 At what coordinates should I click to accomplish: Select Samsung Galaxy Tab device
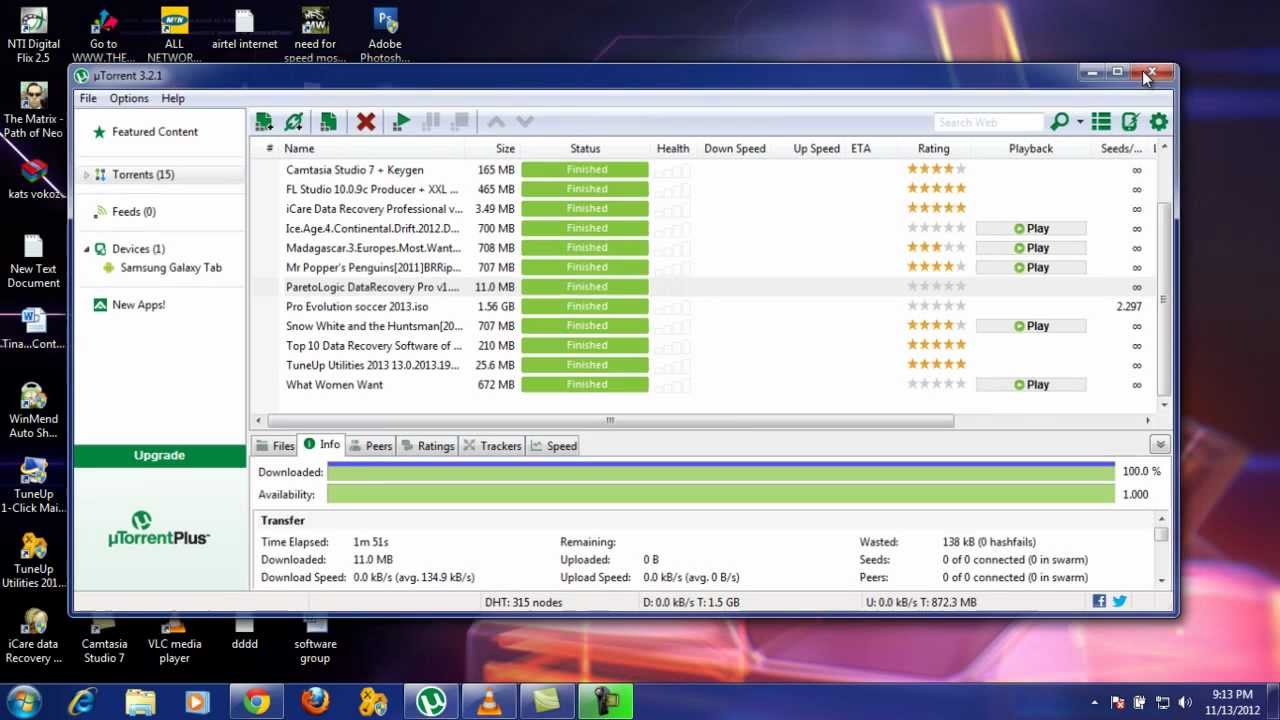point(171,268)
